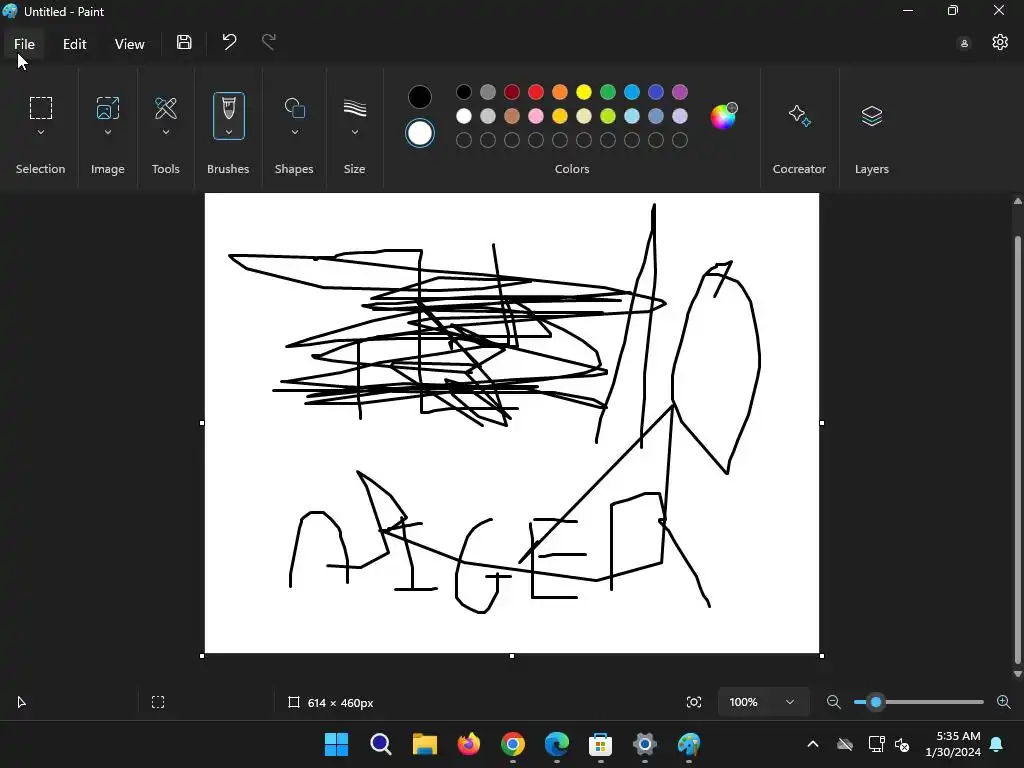Click the vertical scrollbar down arrow
1024x768 pixels.
(x=1017, y=674)
